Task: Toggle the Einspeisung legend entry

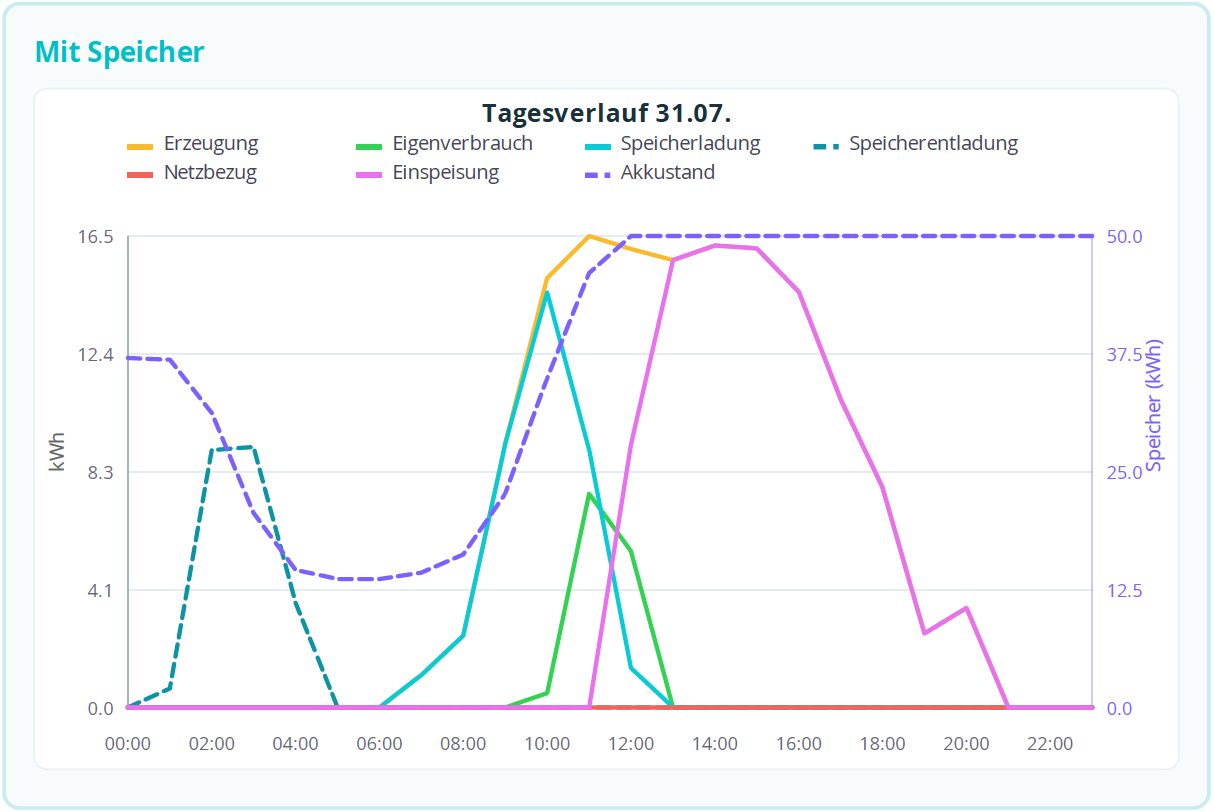Action: click(426, 172)
